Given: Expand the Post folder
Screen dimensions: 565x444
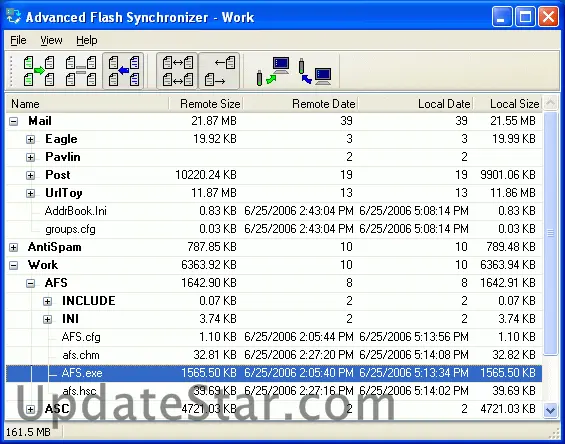Looking at the screenshot, I should 30,176.
